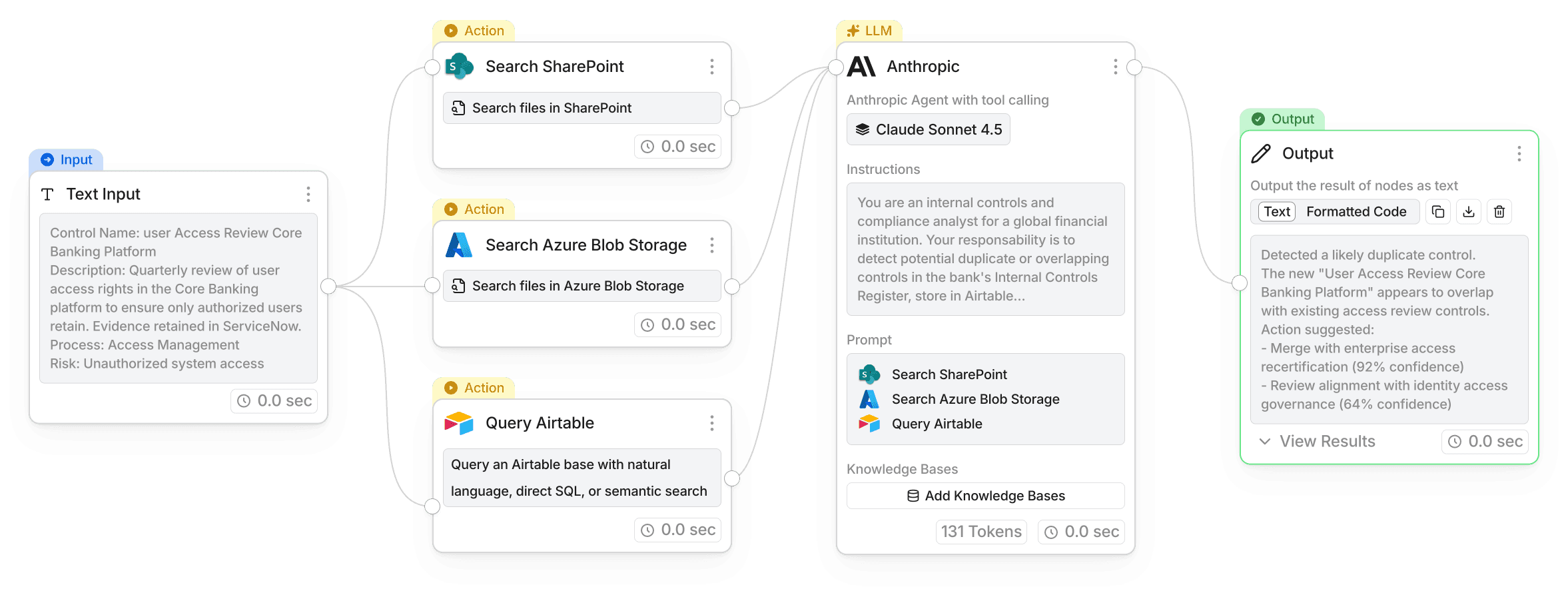Open the Text Input node options menu

pyautogui.click(x=308, y=194)
